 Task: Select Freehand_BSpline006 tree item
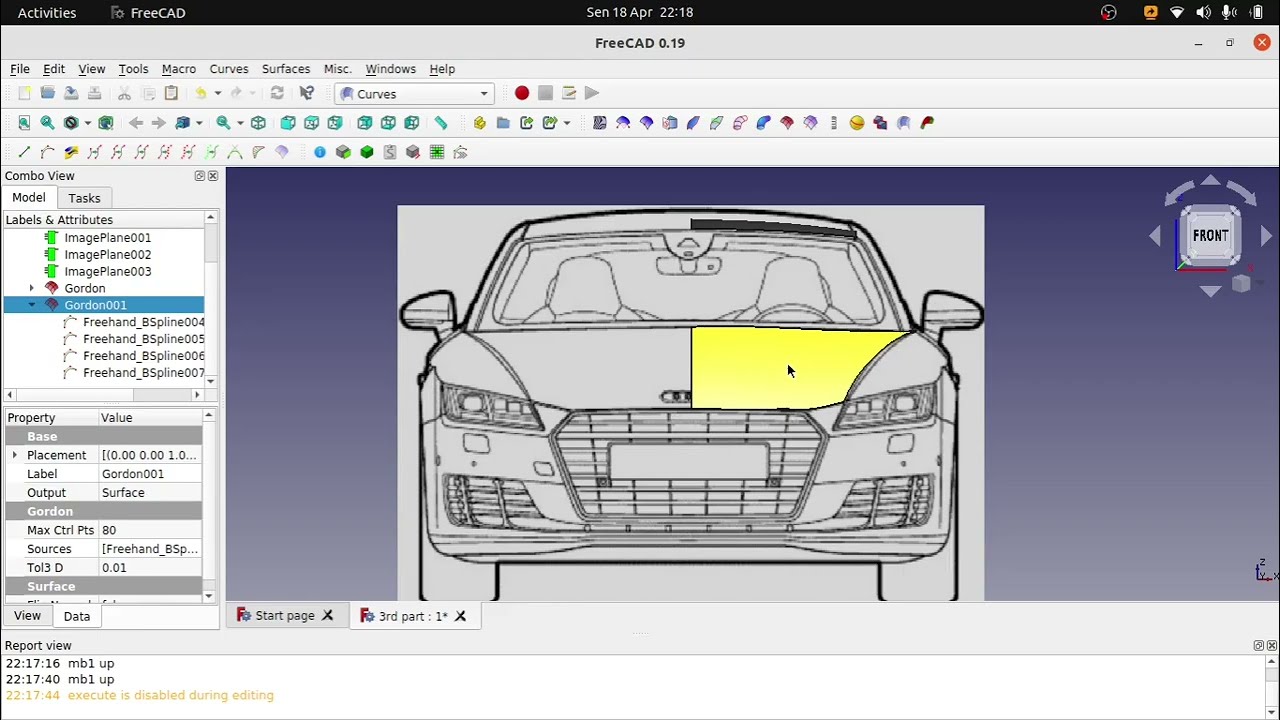143,356
